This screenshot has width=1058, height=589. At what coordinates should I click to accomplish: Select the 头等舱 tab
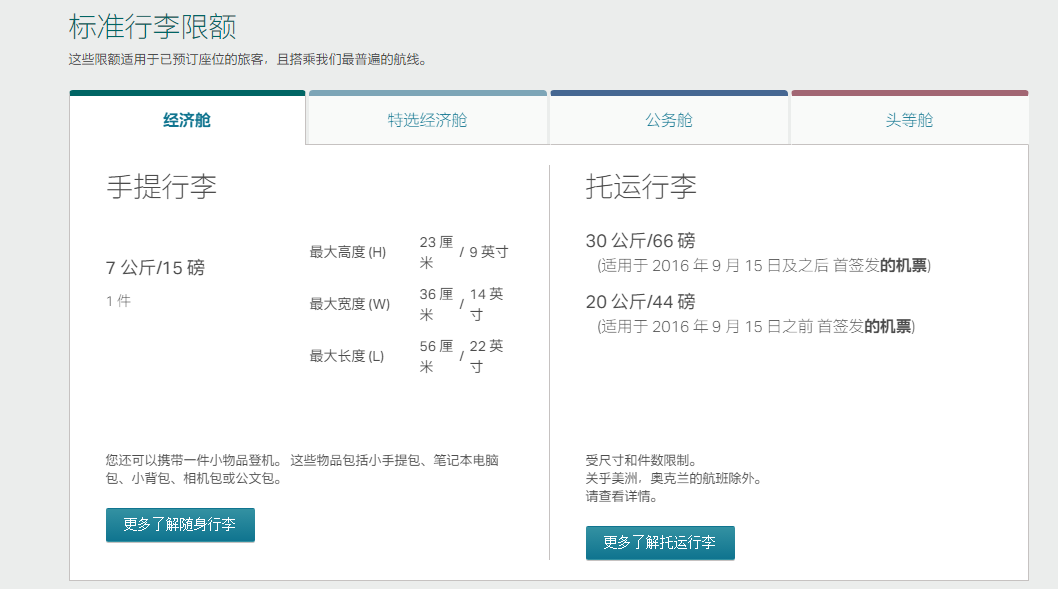pos(909,118)
